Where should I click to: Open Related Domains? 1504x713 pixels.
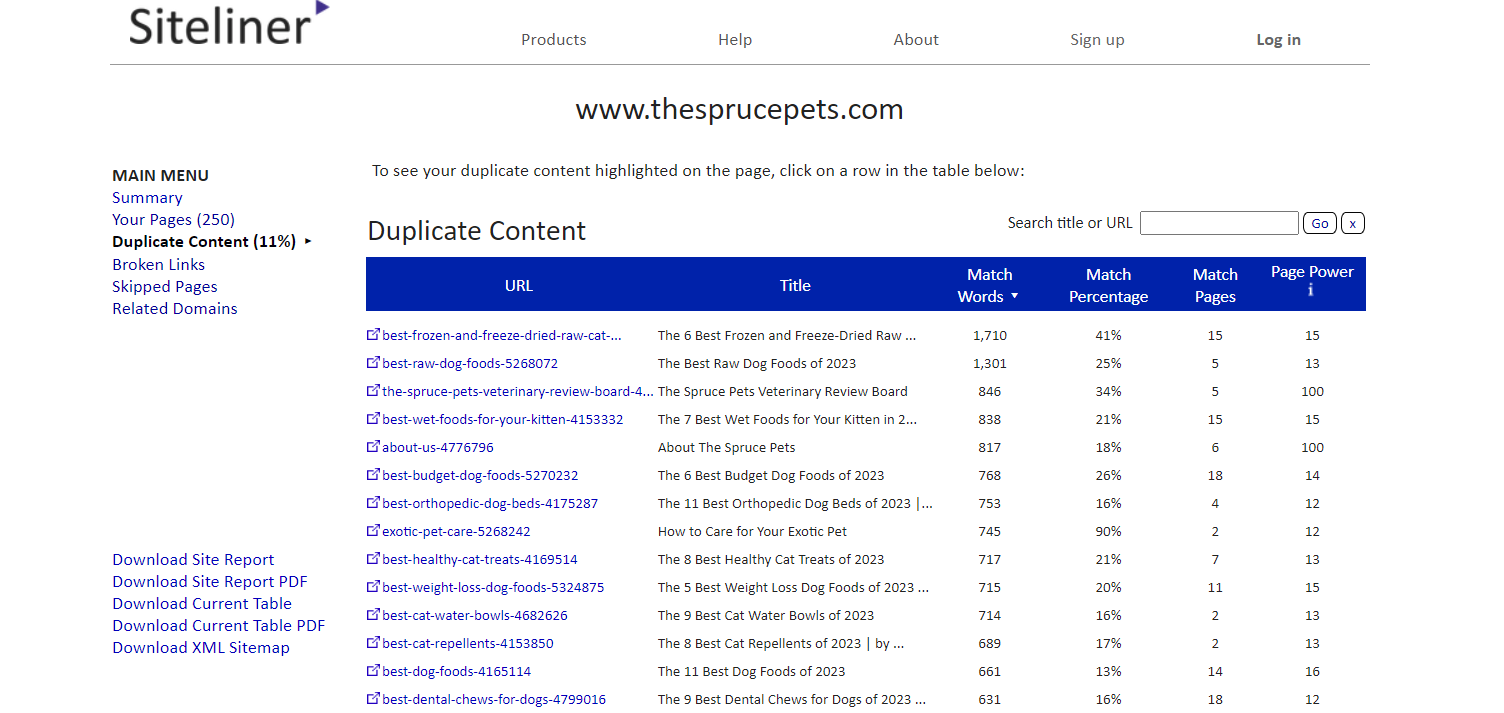click(x=175, y=309)
